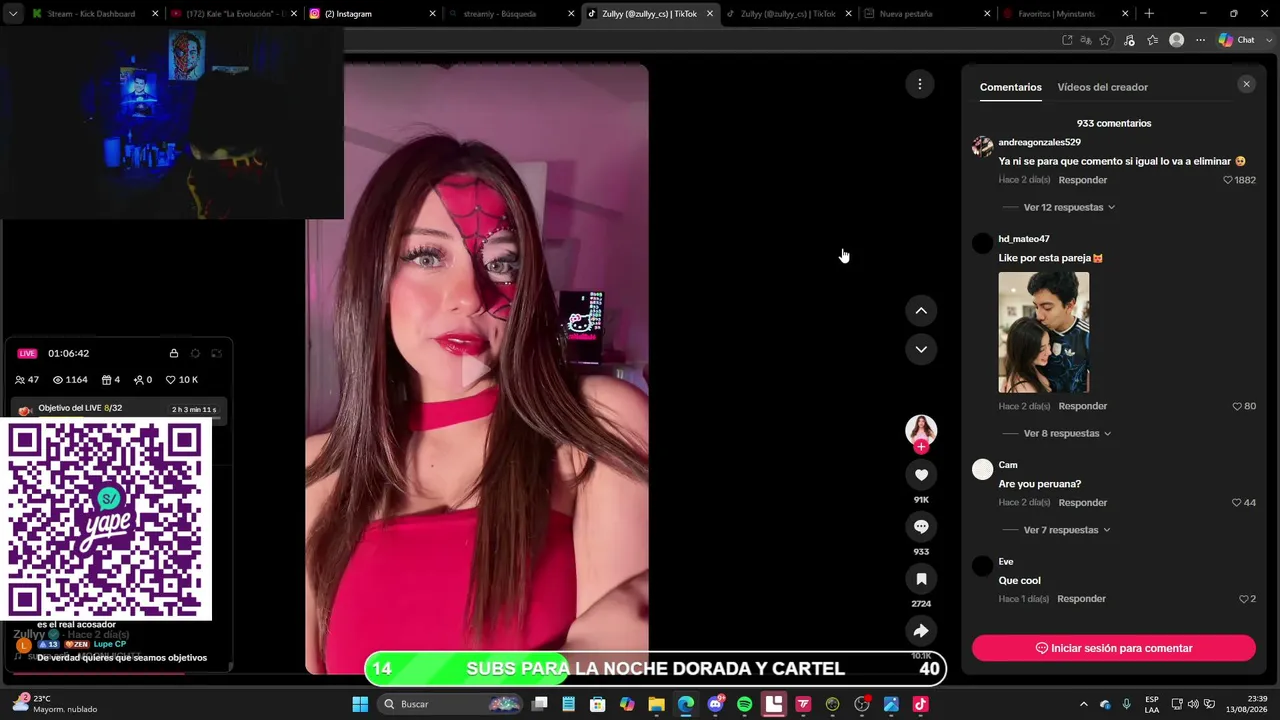This screenshot has height=720, width=1280.
Task: Open the couple photo in hd_mateo47's comment
Action: pos(1043,332)
